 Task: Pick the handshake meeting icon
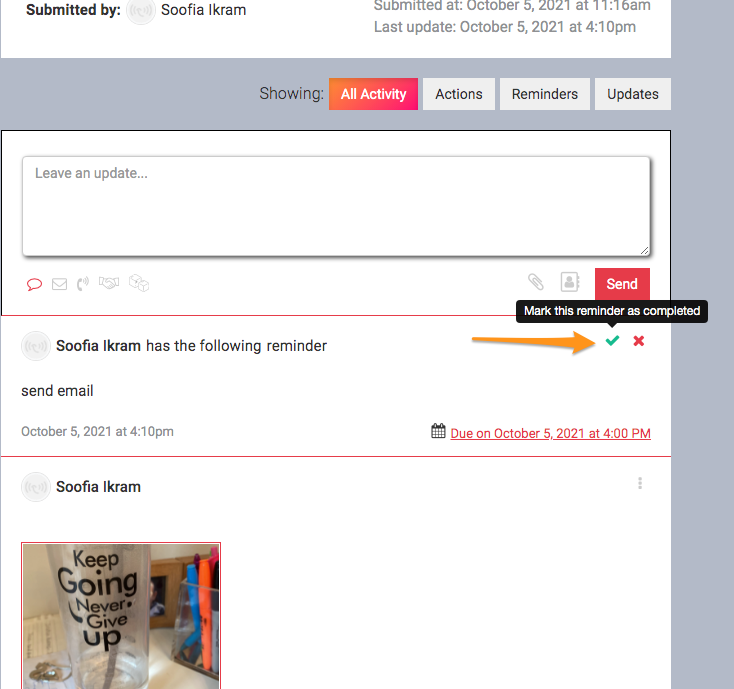coord(109,283)
